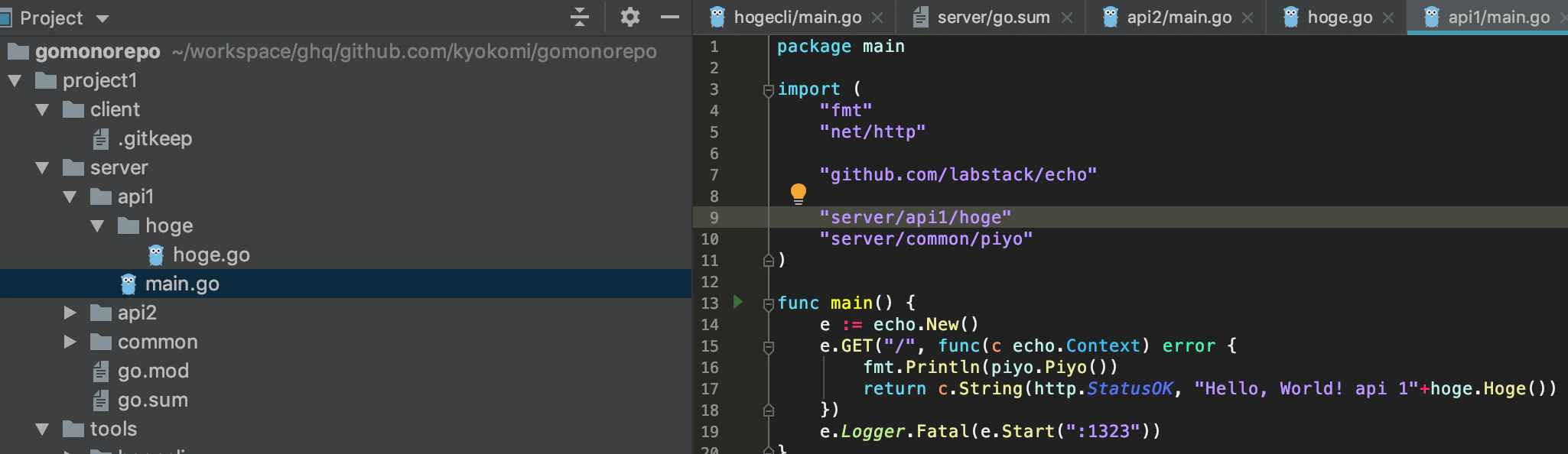This screenshot has width=1568, height=454.
Task: Expand the common folder
Action: (x=70, y=342)
